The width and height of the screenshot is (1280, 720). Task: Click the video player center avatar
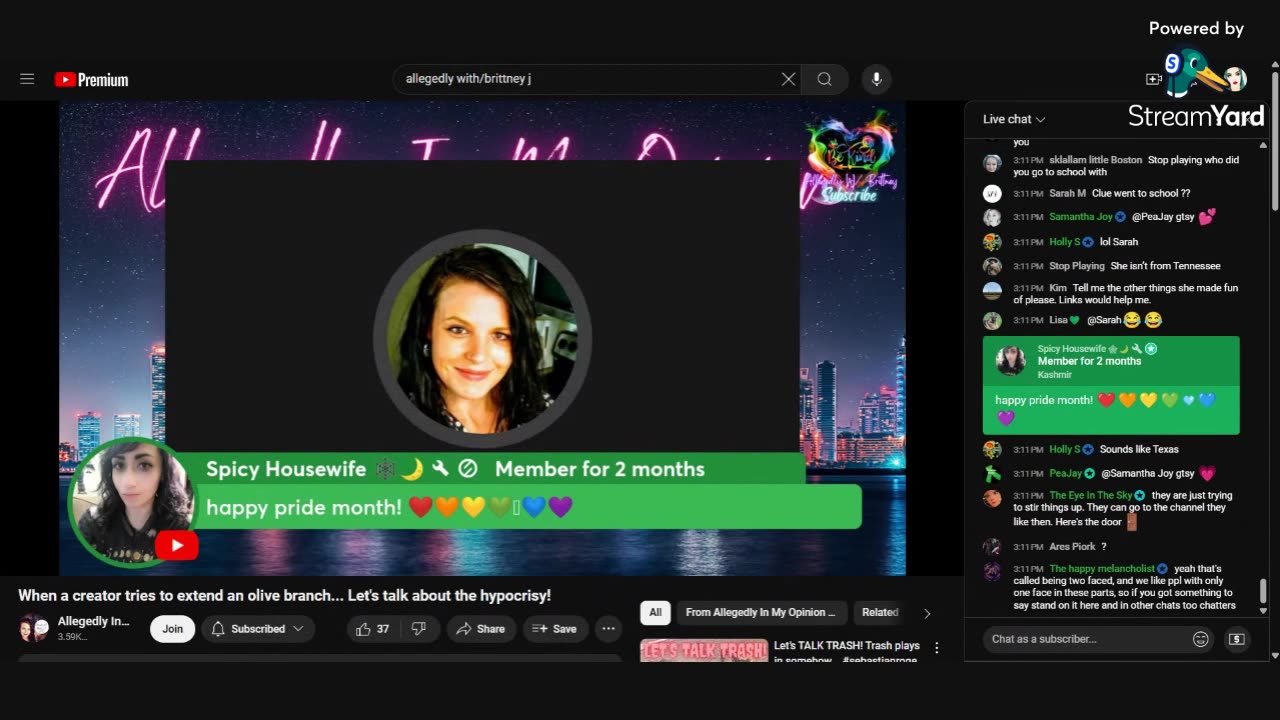(482, 336)
